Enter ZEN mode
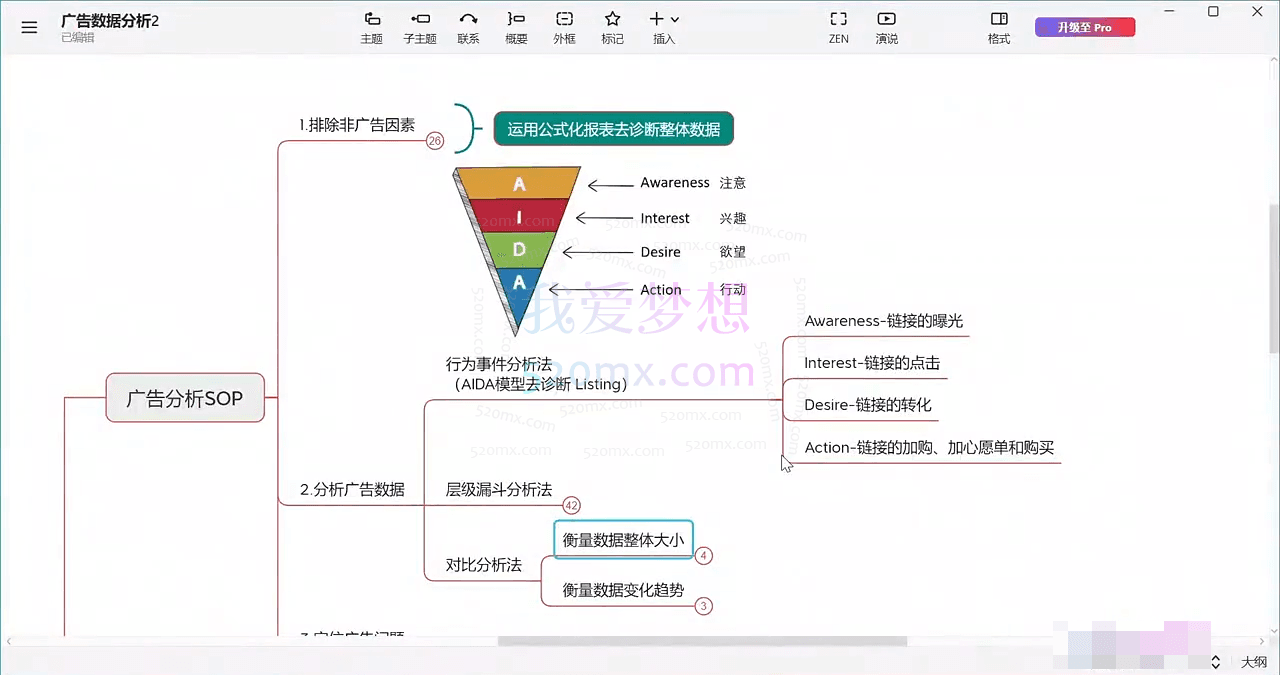 pos(838,27)
